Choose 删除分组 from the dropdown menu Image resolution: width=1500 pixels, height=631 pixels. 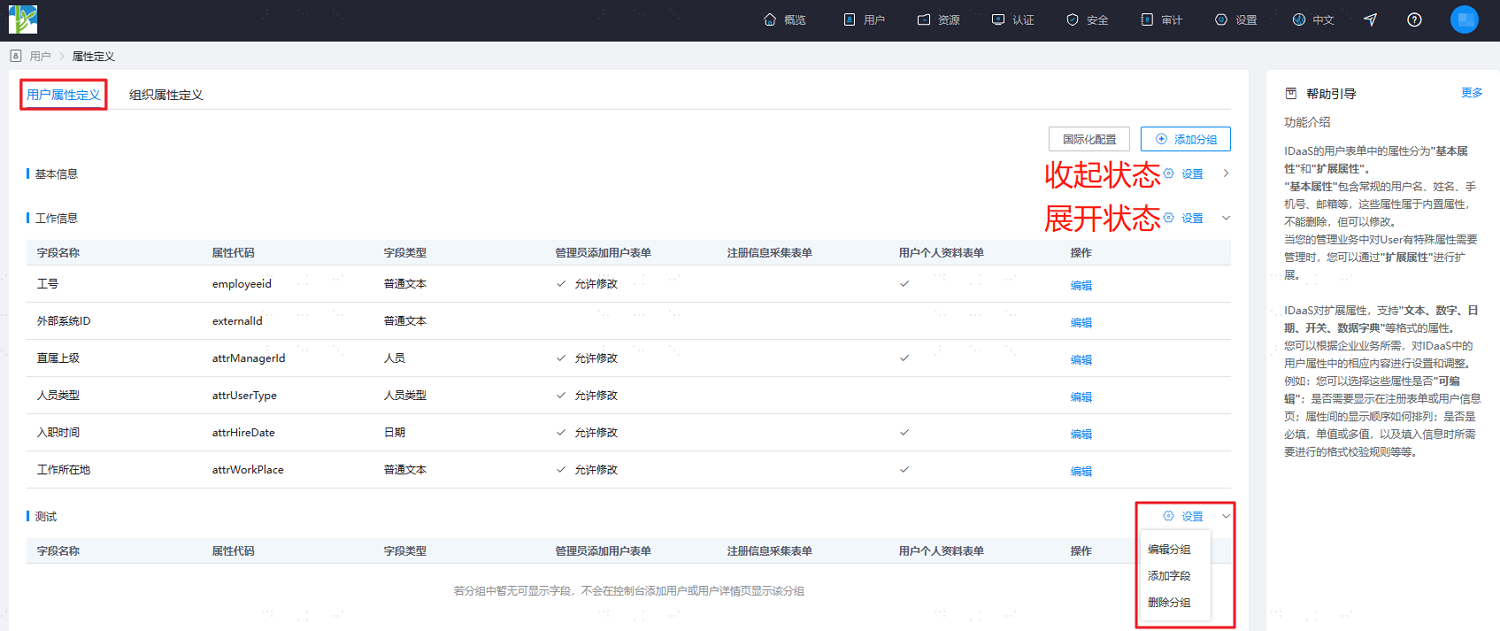(x=1169, y=603)
